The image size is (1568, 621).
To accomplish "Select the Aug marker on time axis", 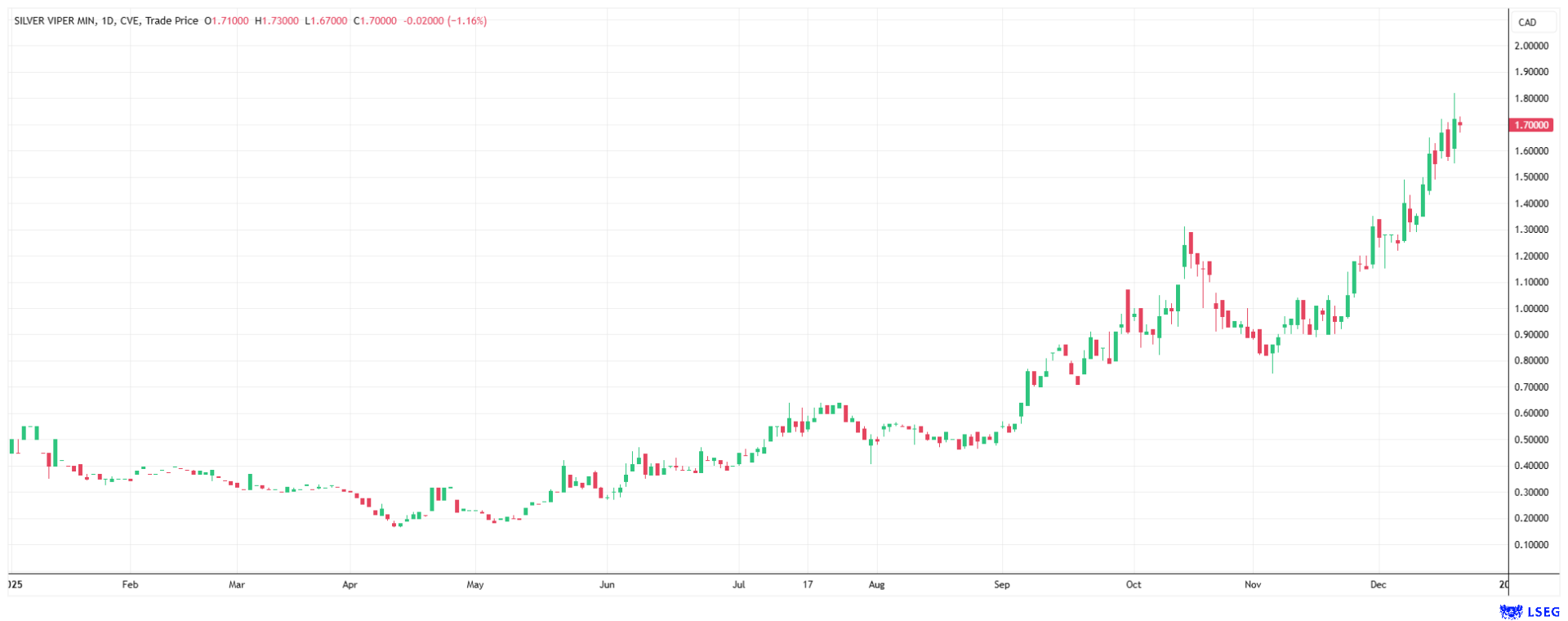I will click(876, 585).
